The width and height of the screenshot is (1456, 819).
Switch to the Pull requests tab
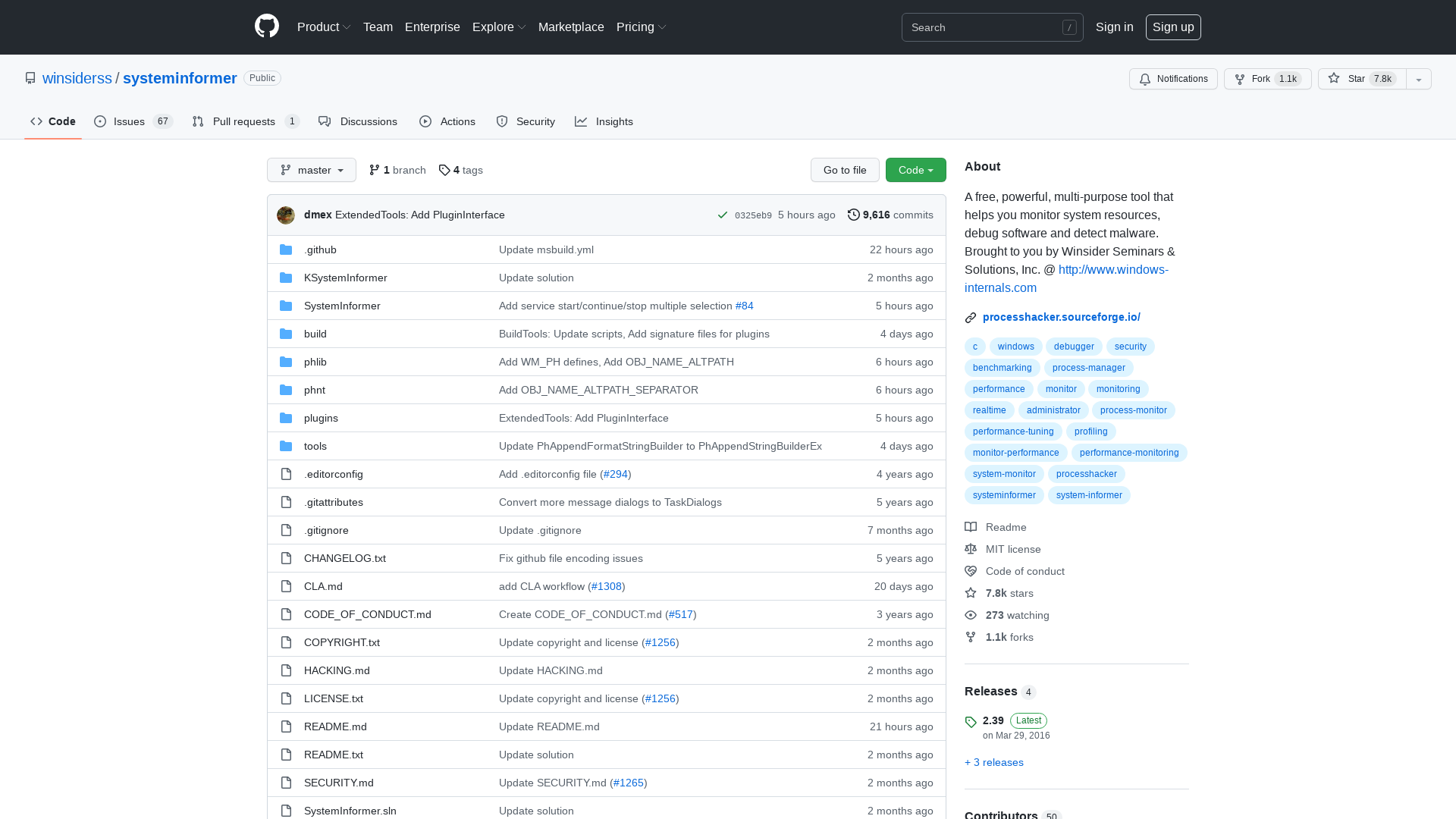244,121
